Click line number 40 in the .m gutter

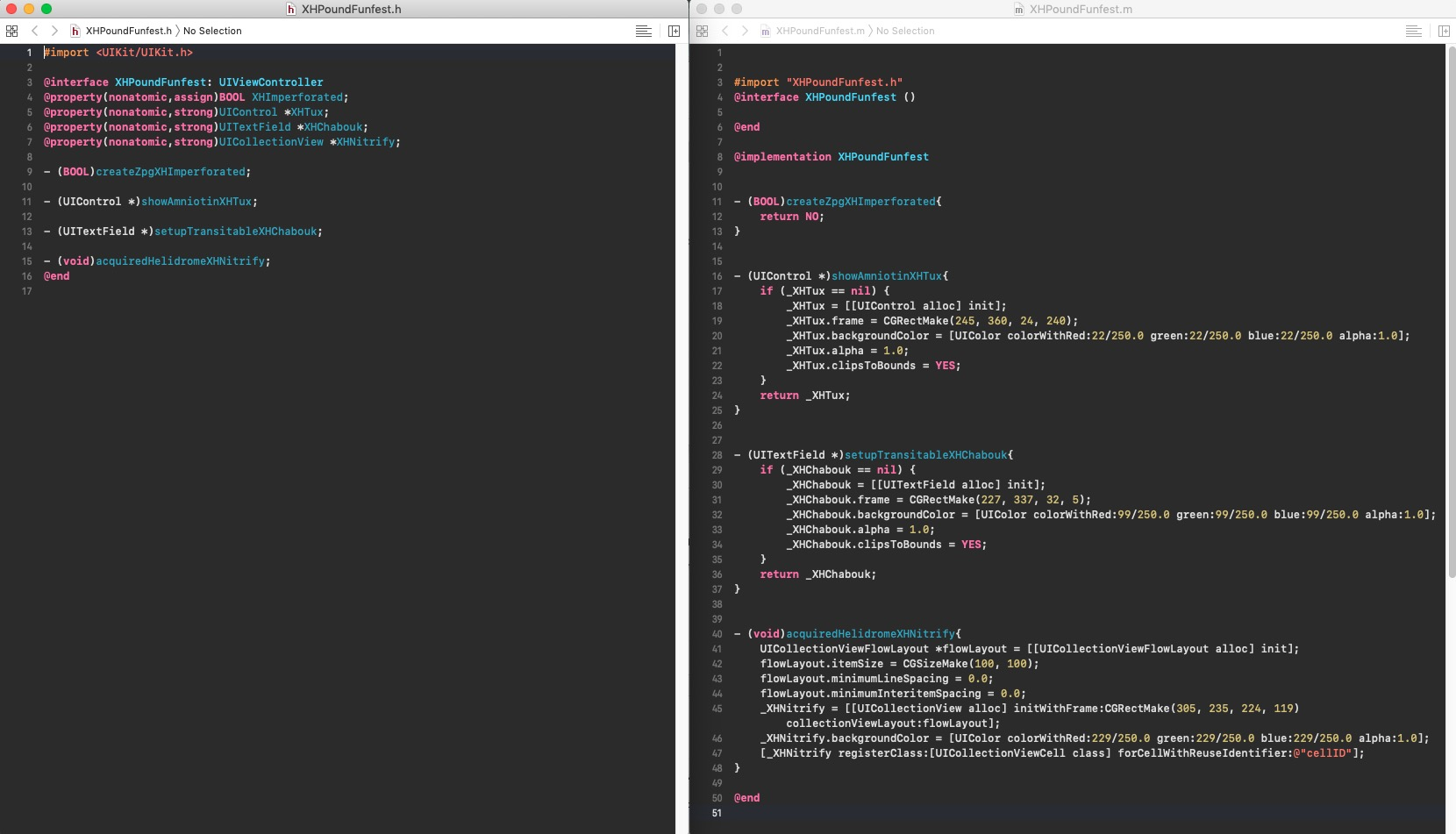point(717,634)
